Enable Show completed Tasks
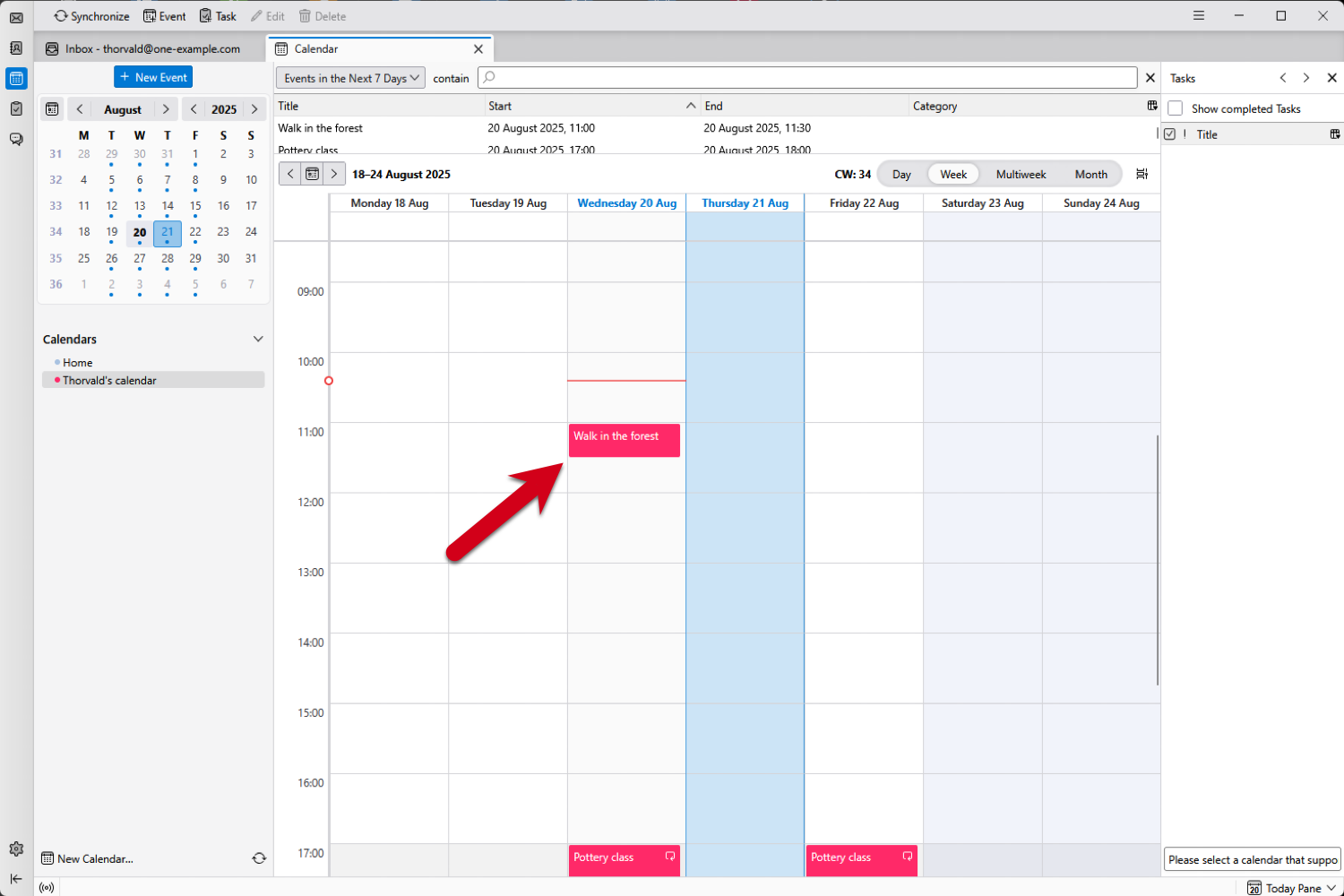This screenshot has height=896, width=1344. pos(1175,108)
